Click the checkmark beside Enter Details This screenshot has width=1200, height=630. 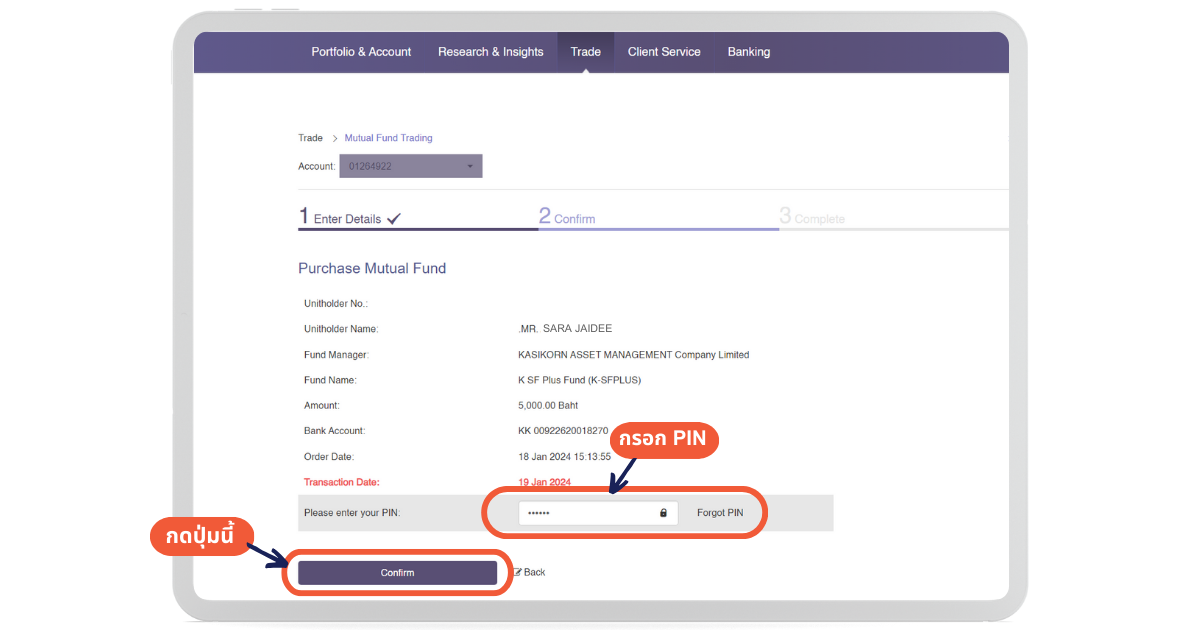pos(394,218)
